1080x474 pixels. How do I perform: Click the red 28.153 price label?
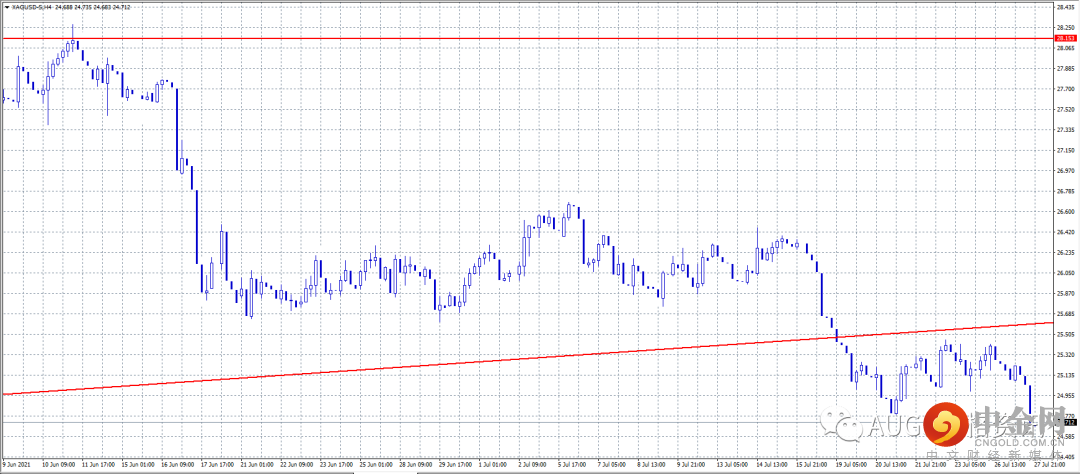(1065, 39)
